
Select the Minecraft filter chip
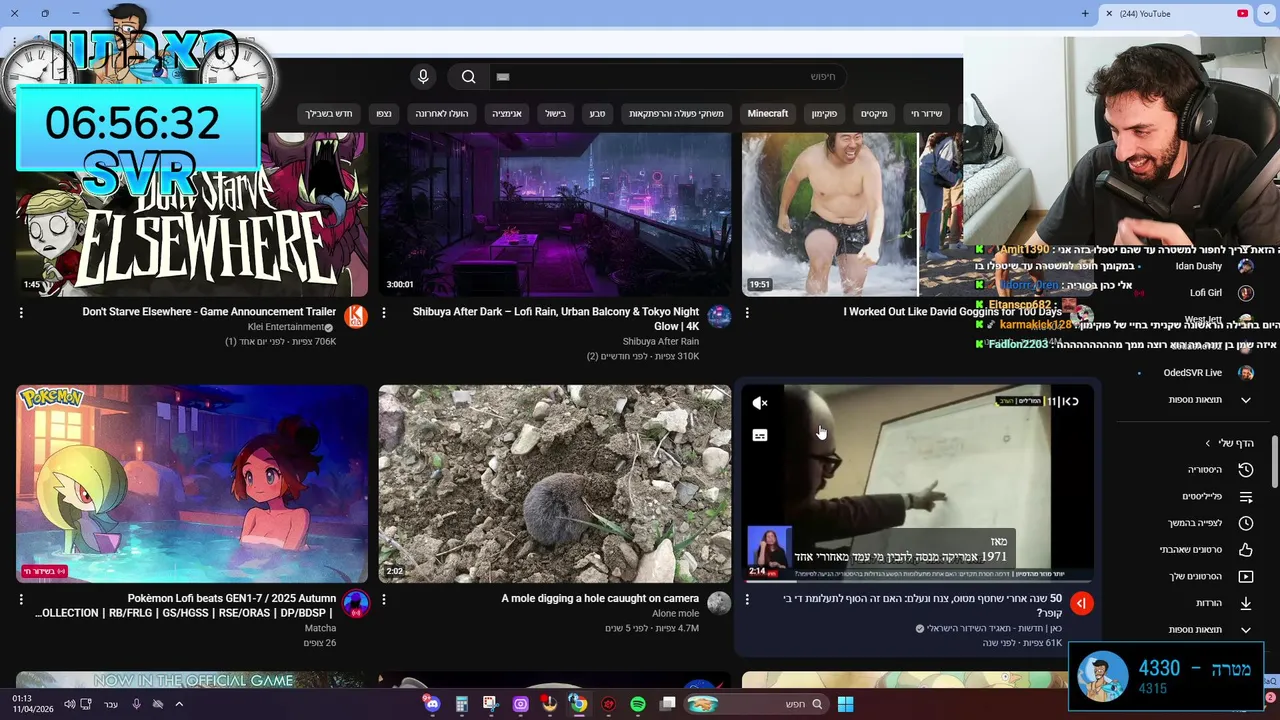click(768, 114)
